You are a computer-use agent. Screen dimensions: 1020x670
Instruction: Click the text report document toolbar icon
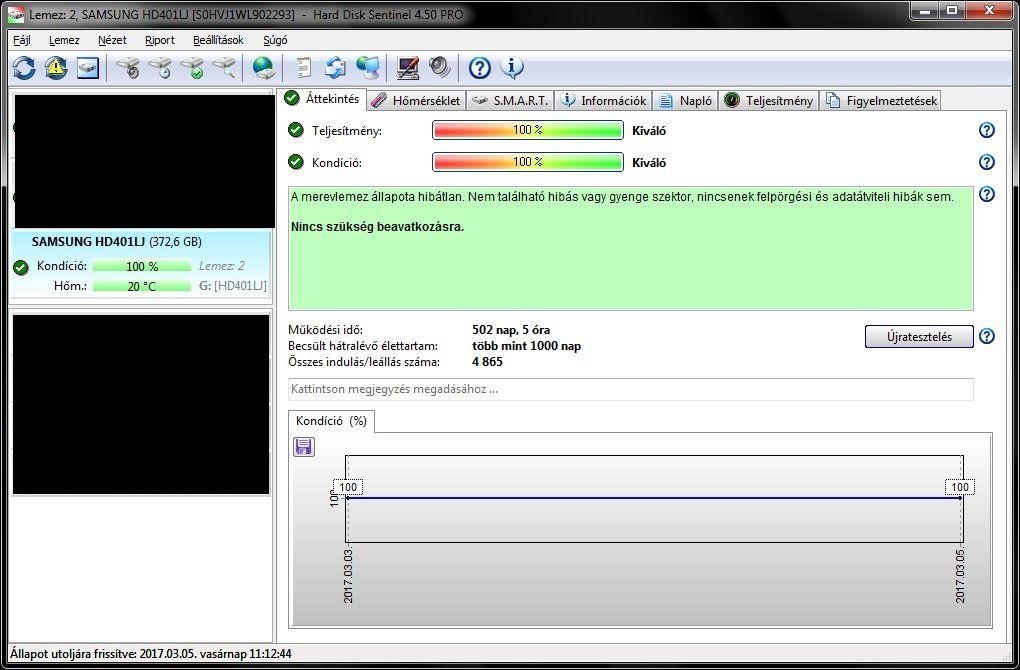point(304,68)
